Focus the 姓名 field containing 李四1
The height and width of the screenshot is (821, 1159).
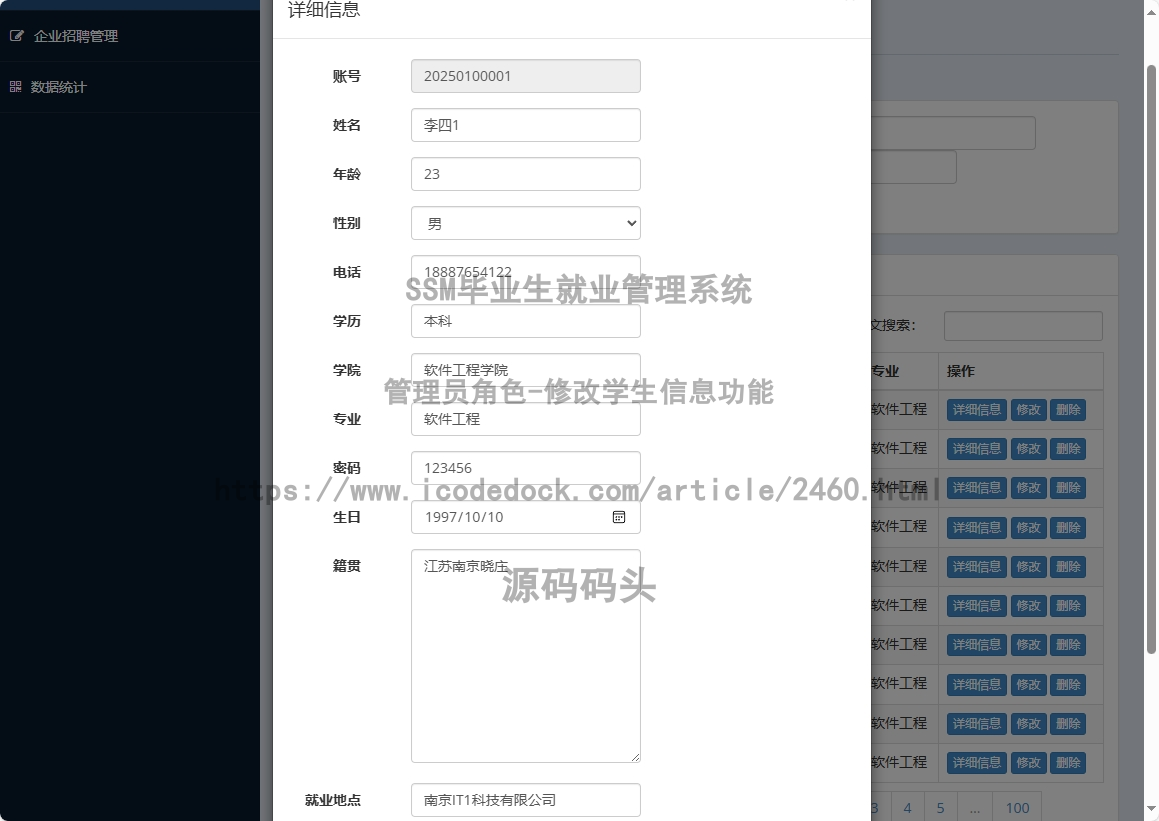(526, 125)
